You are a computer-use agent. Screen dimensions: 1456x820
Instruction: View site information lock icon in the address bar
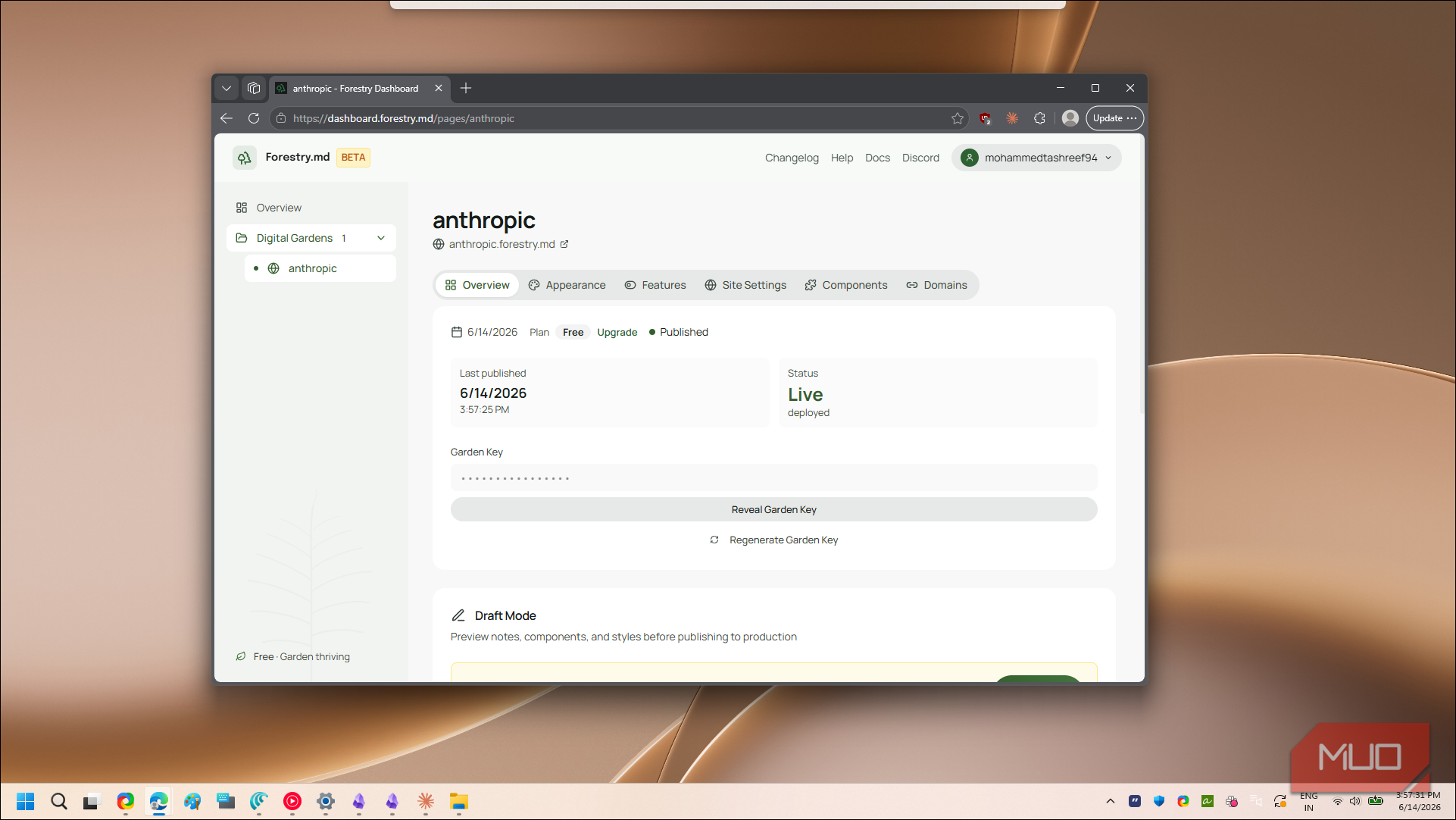281,118
